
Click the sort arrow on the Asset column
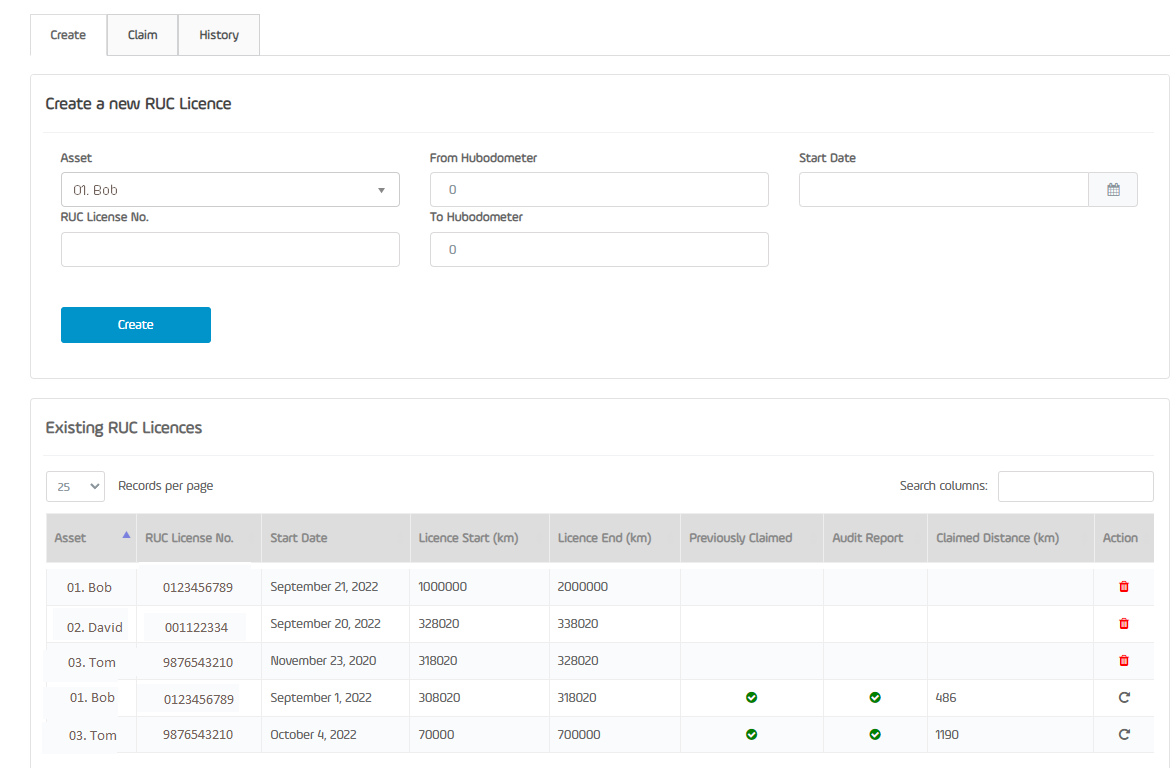click(x=126, y=535)
